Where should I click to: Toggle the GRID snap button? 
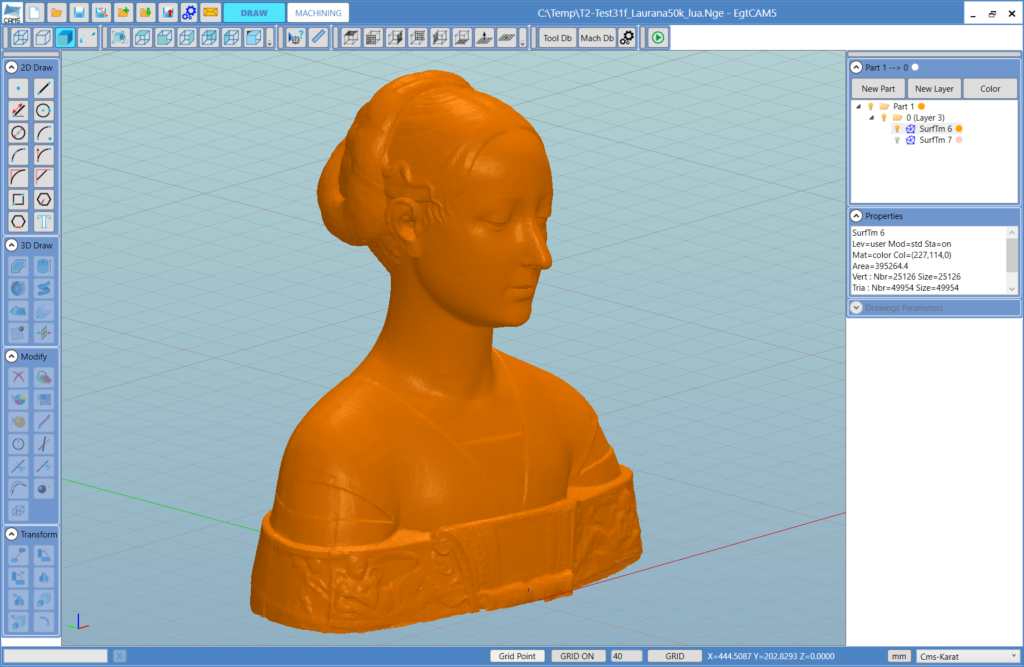point(675,656)
